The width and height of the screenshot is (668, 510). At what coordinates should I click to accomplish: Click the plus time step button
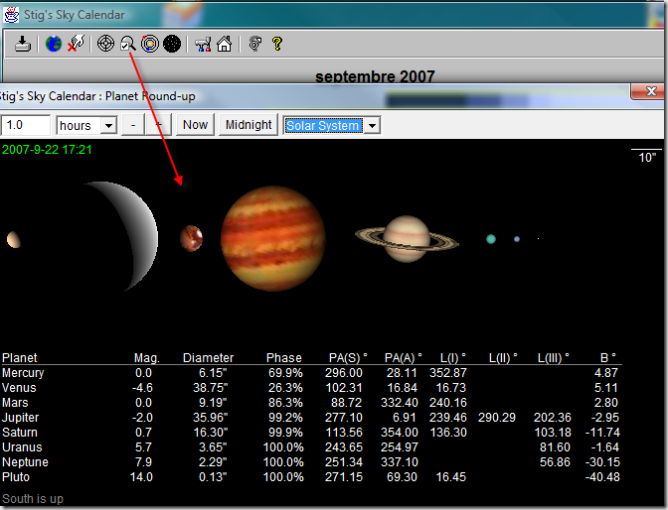(158, 125)
